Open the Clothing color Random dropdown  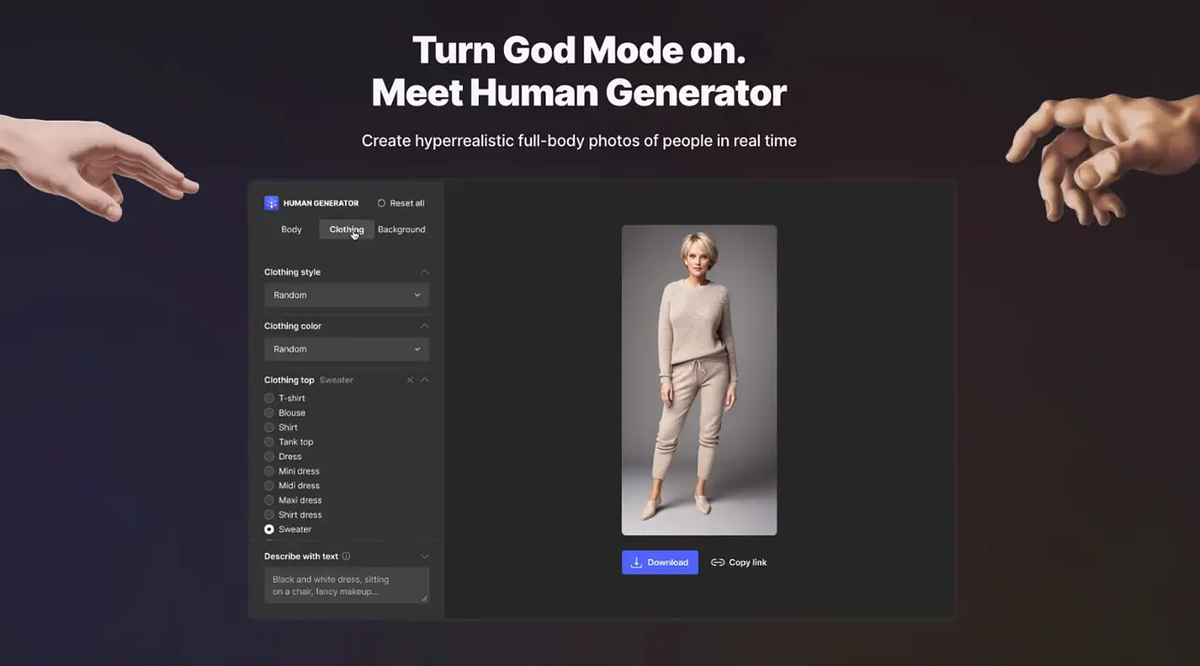[x=347, y=349]
